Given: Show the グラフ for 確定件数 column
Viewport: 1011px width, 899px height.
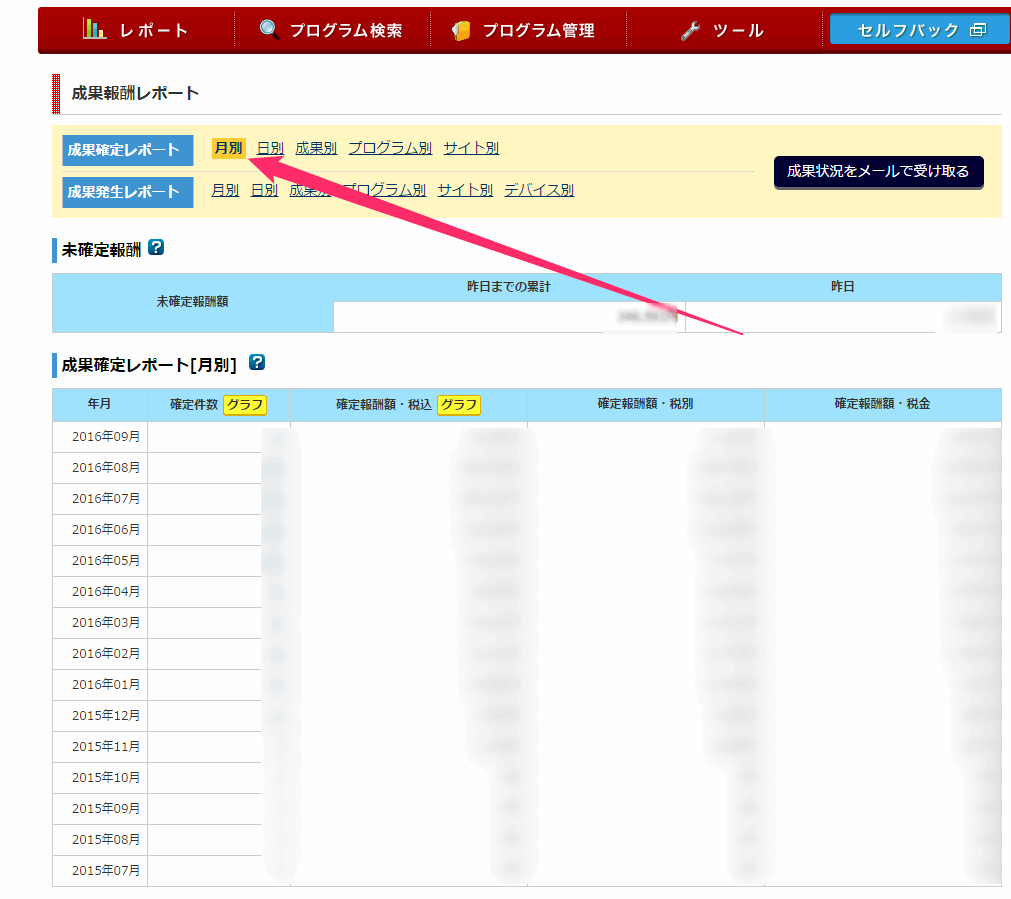Looking at the screenshot, I should point(245,405).
